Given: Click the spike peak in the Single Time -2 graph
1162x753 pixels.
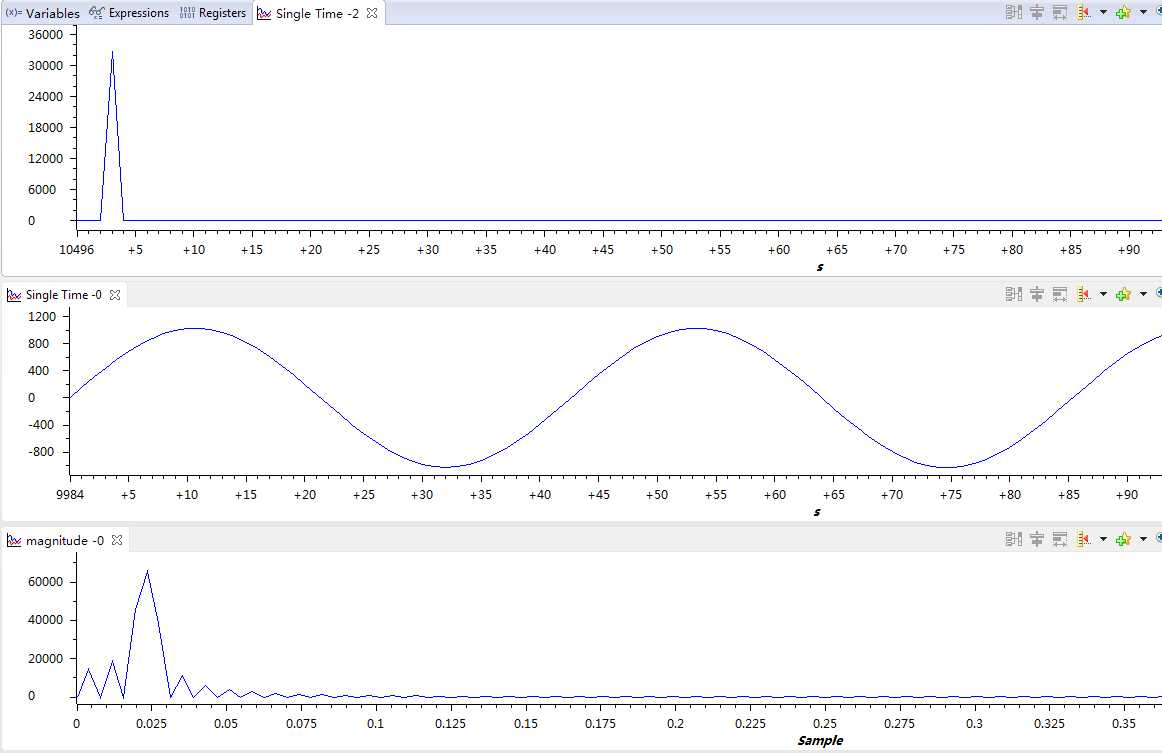Looking at the screenshot, I should pyautogui.click(x=112, y=53).
